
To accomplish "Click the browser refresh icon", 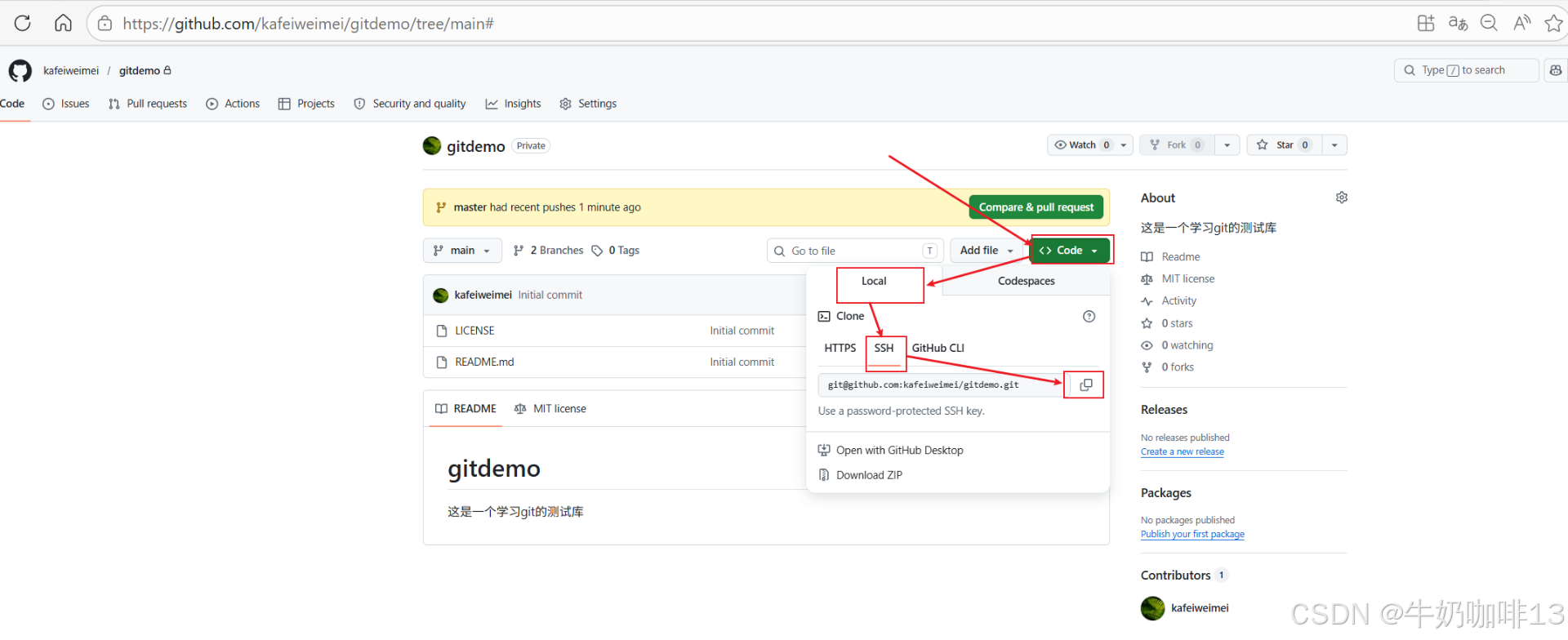I will [x=22, y=23].
